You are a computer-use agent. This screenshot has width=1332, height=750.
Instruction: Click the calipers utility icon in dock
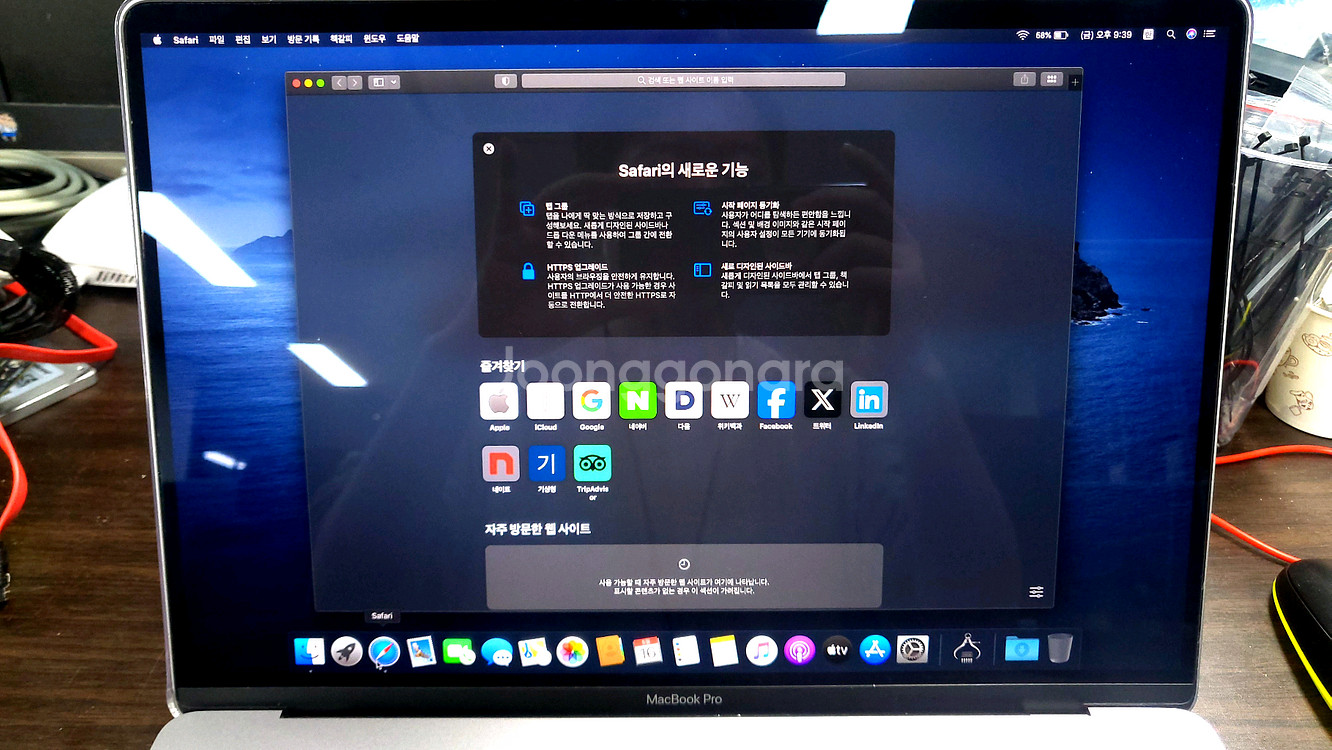click(967, 648)
